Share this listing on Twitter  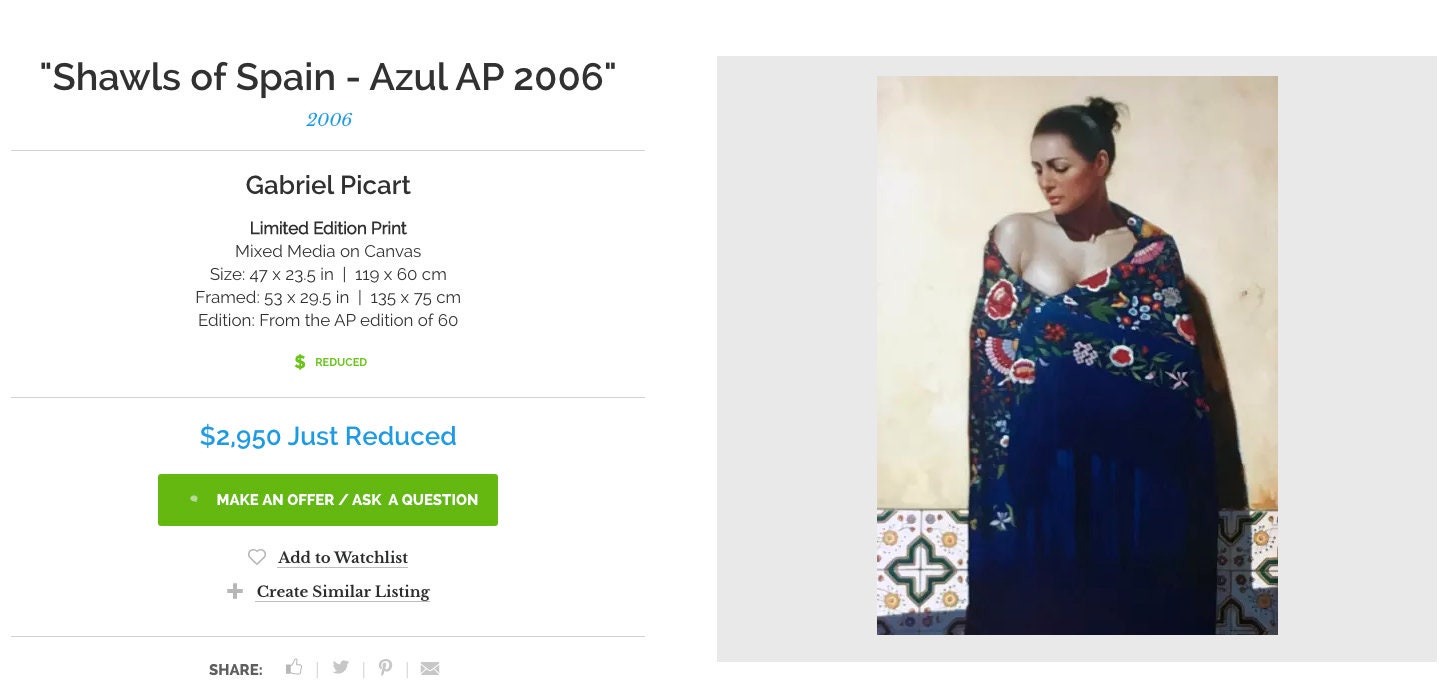tap(340, 667)
